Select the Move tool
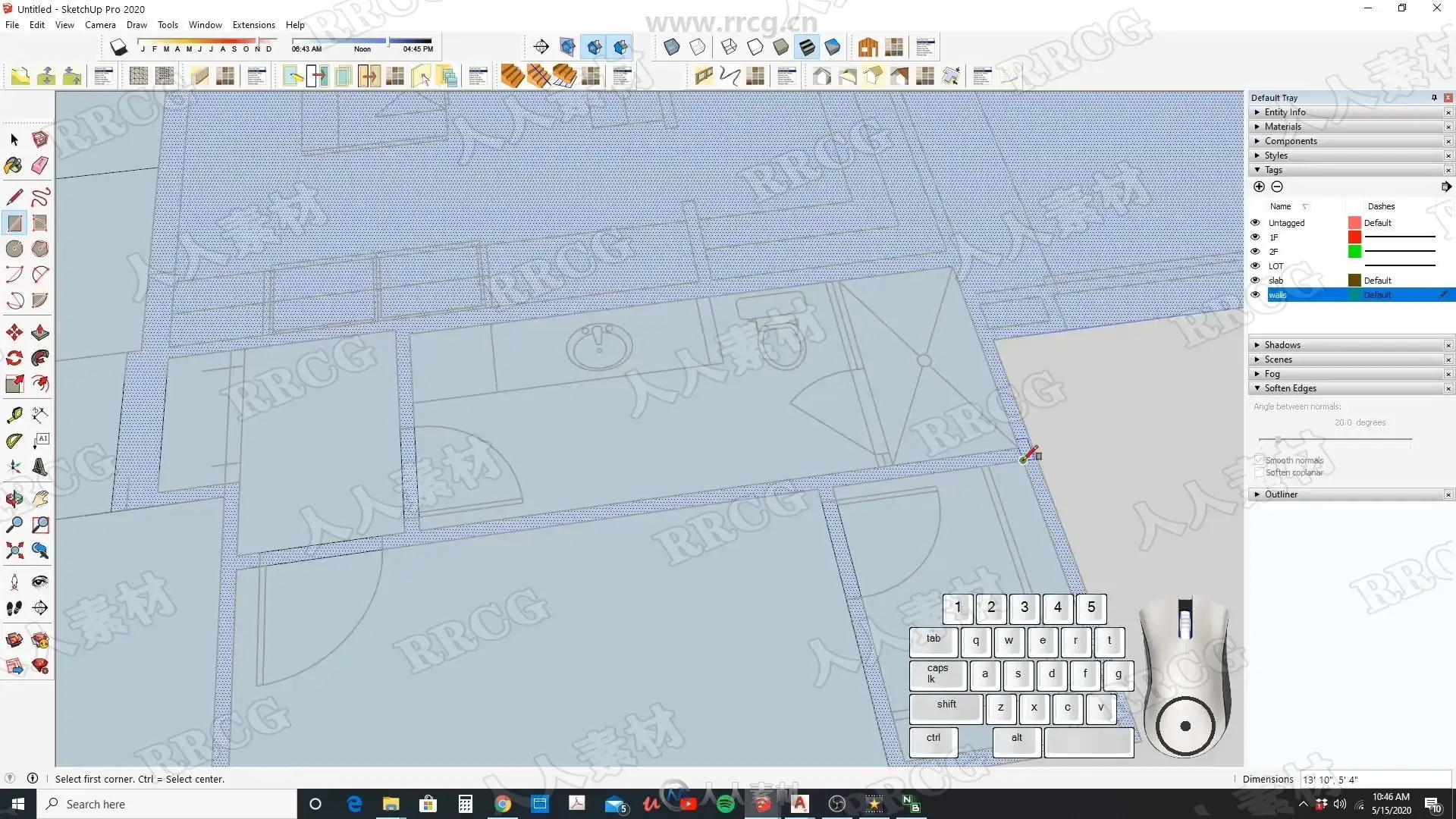 click(x=14, y=332)
